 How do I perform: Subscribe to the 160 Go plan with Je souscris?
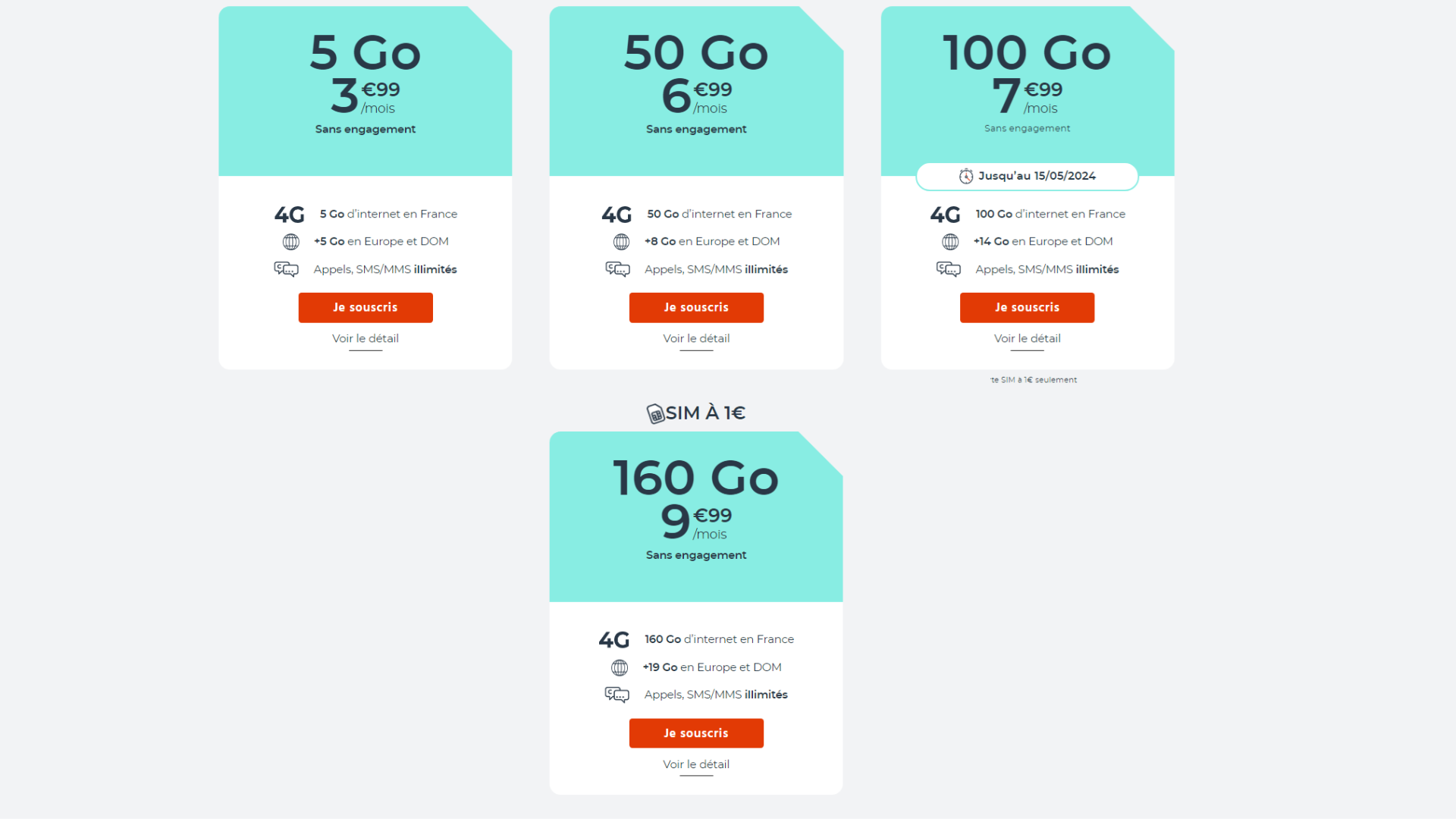(x=696, y=733)
